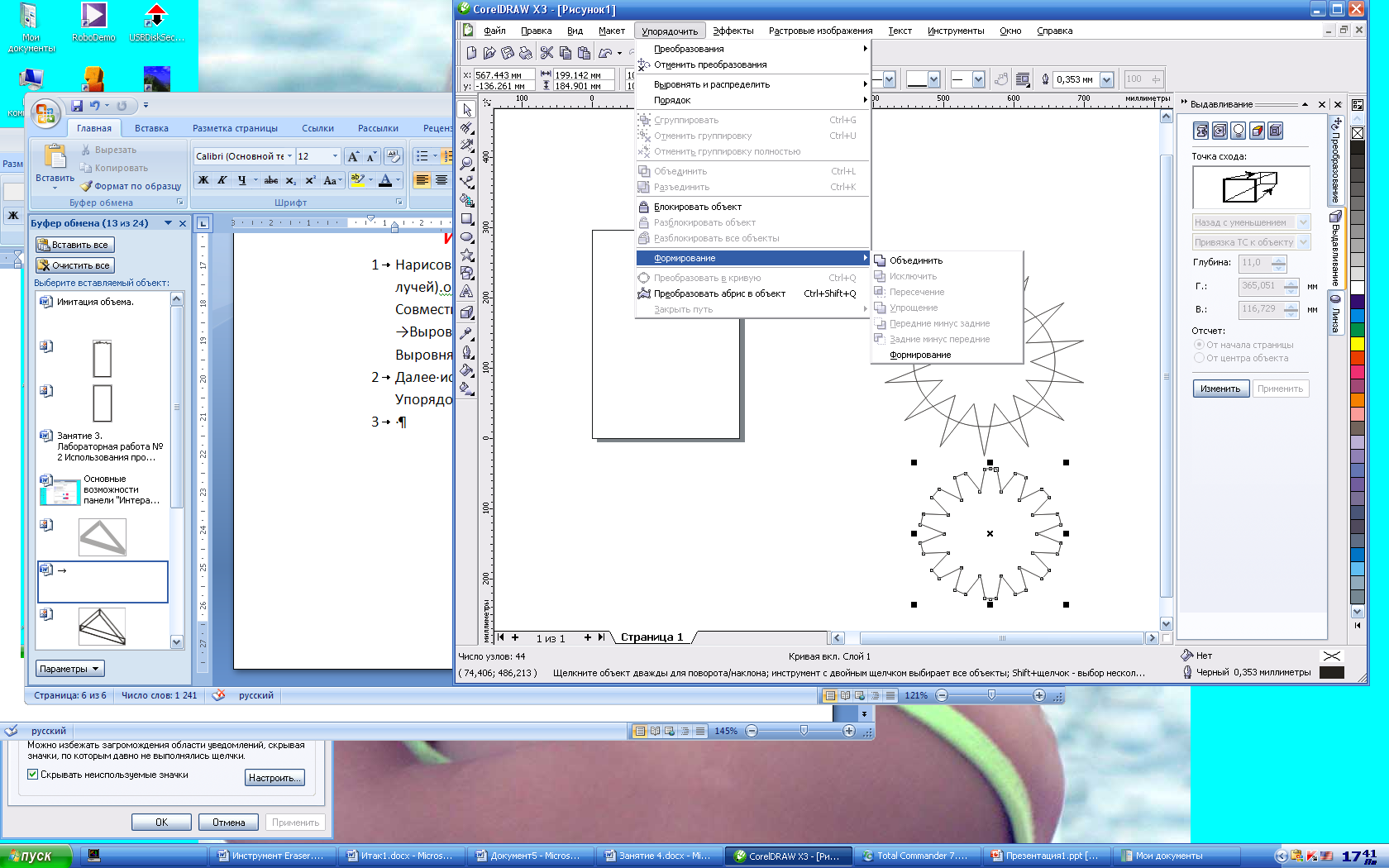
Task: Open the font color dropdown arrow in Word
Action: [399, 179]
